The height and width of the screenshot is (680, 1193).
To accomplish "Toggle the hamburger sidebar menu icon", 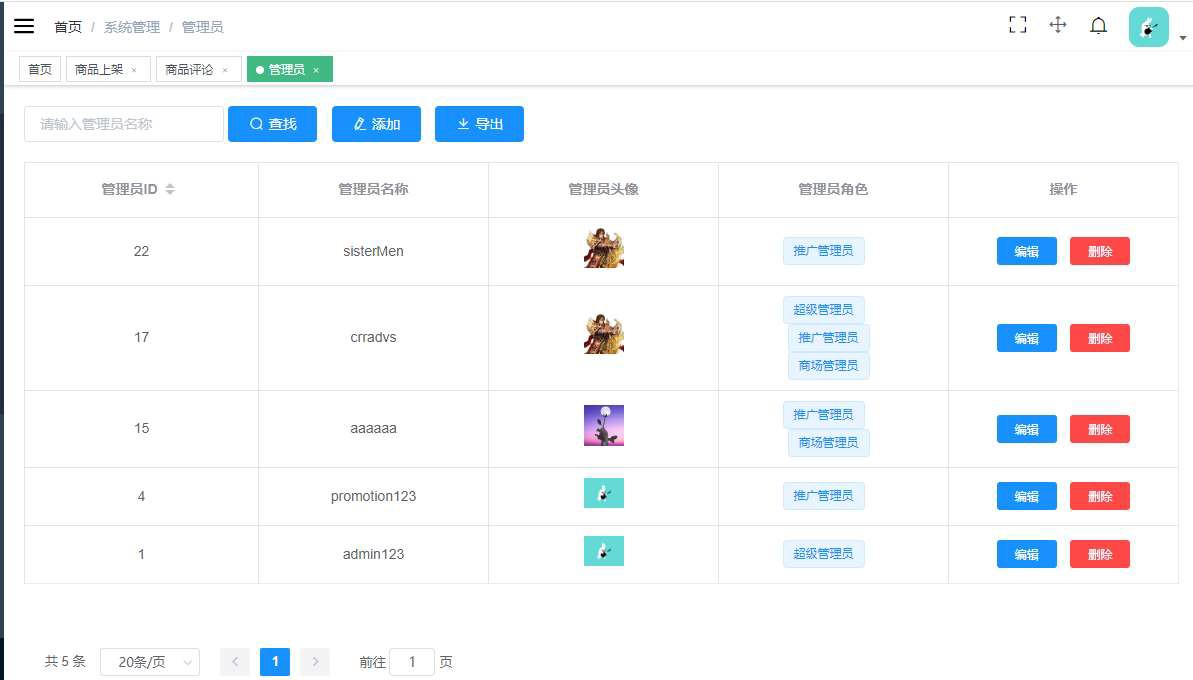I will (24, 26).
